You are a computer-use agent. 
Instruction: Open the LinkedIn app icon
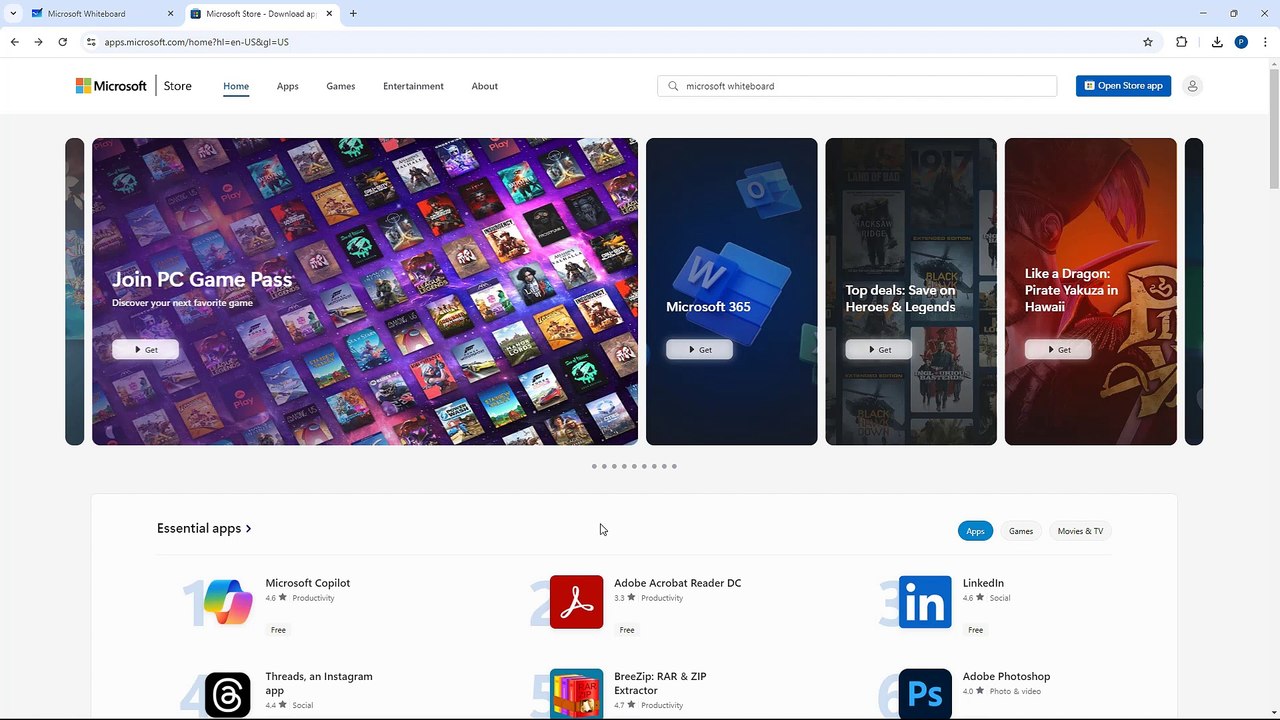pos(925,602)
